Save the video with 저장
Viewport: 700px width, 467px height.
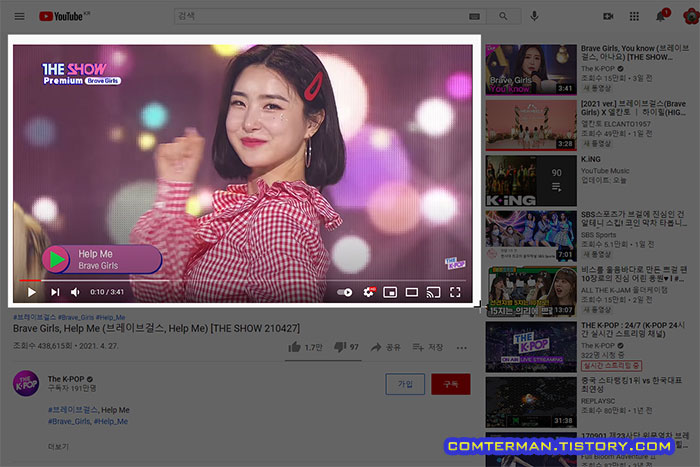click(428, 347)
